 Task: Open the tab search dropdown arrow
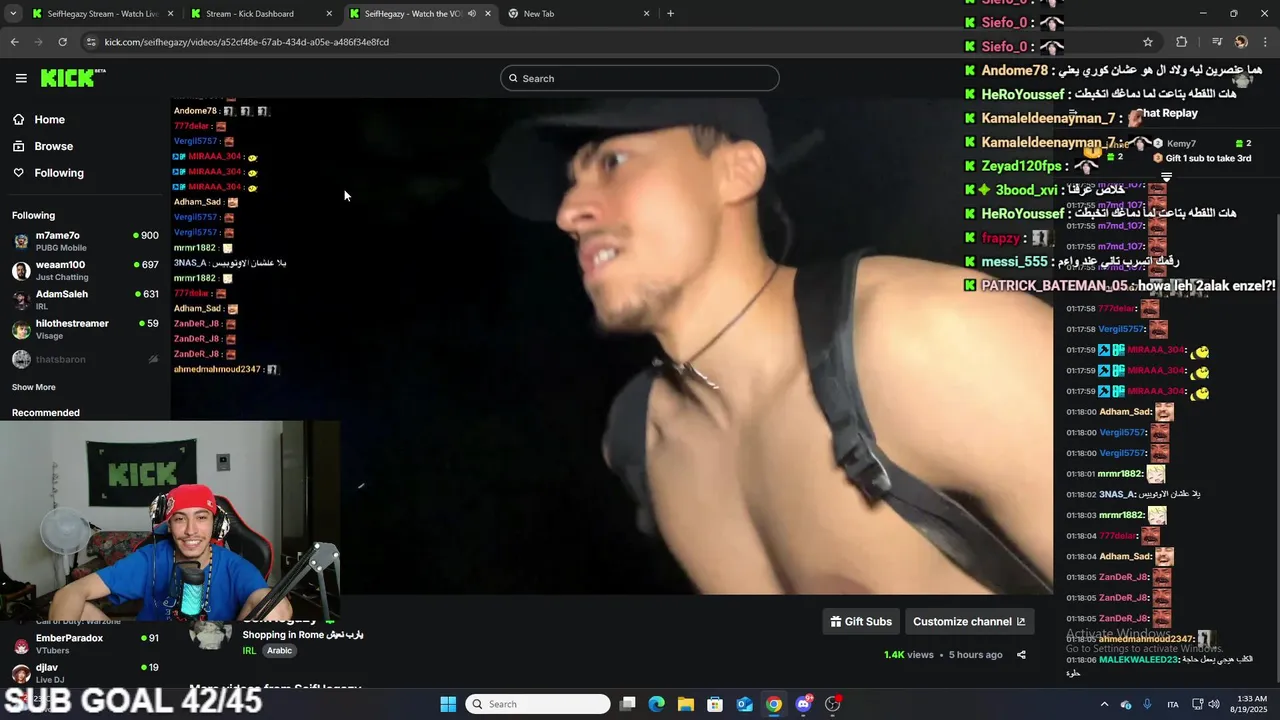point(13,14)
